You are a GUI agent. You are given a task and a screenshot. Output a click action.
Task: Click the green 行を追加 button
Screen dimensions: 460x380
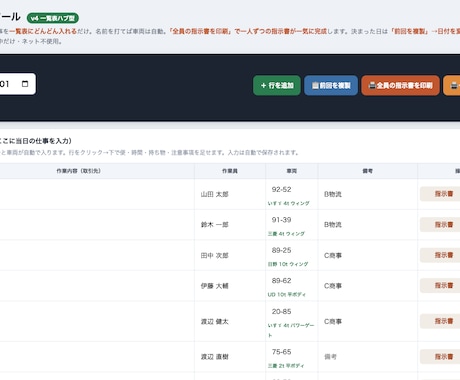[277, 86]
